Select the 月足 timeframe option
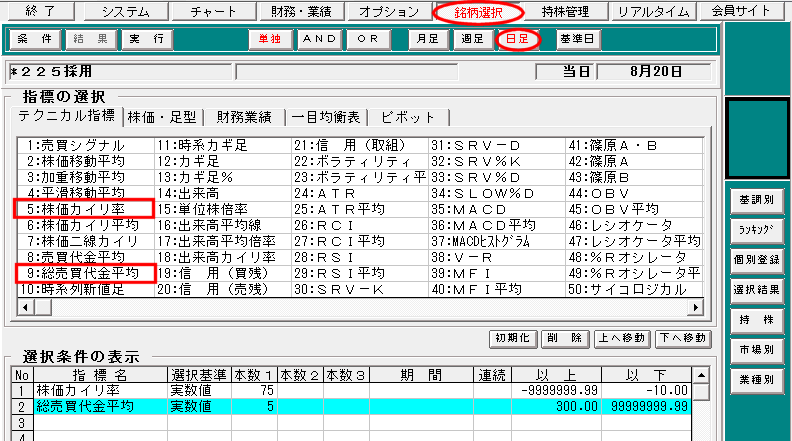The image size is (792, 441). tap(429, 40)
